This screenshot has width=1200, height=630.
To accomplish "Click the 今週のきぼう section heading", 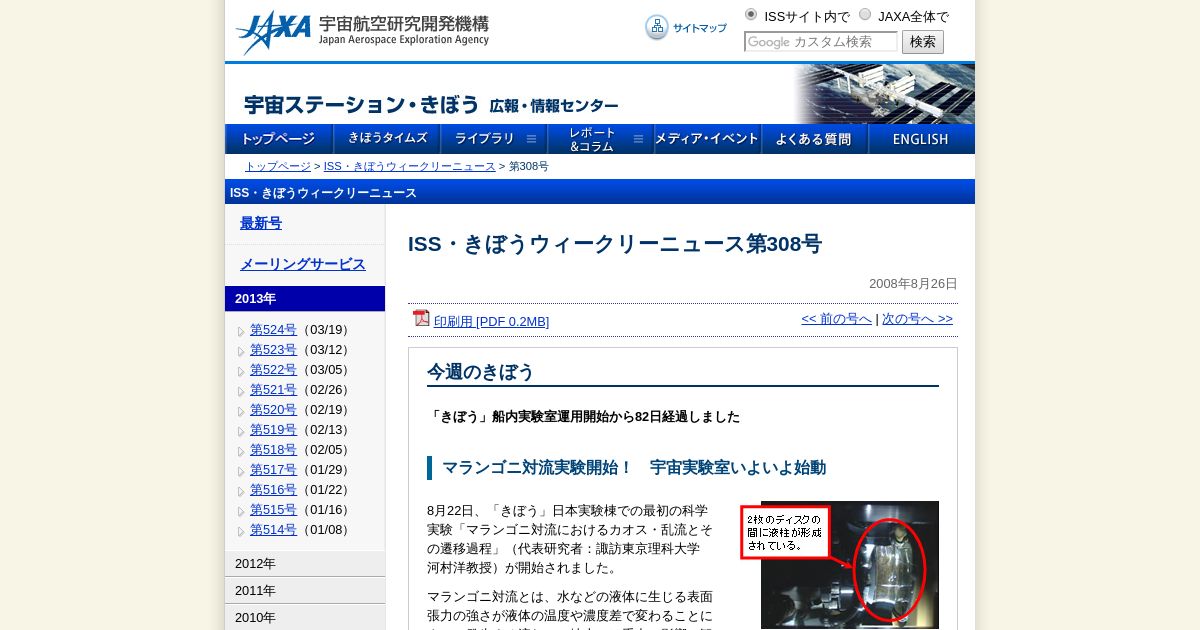I will [x=481, y=372].
